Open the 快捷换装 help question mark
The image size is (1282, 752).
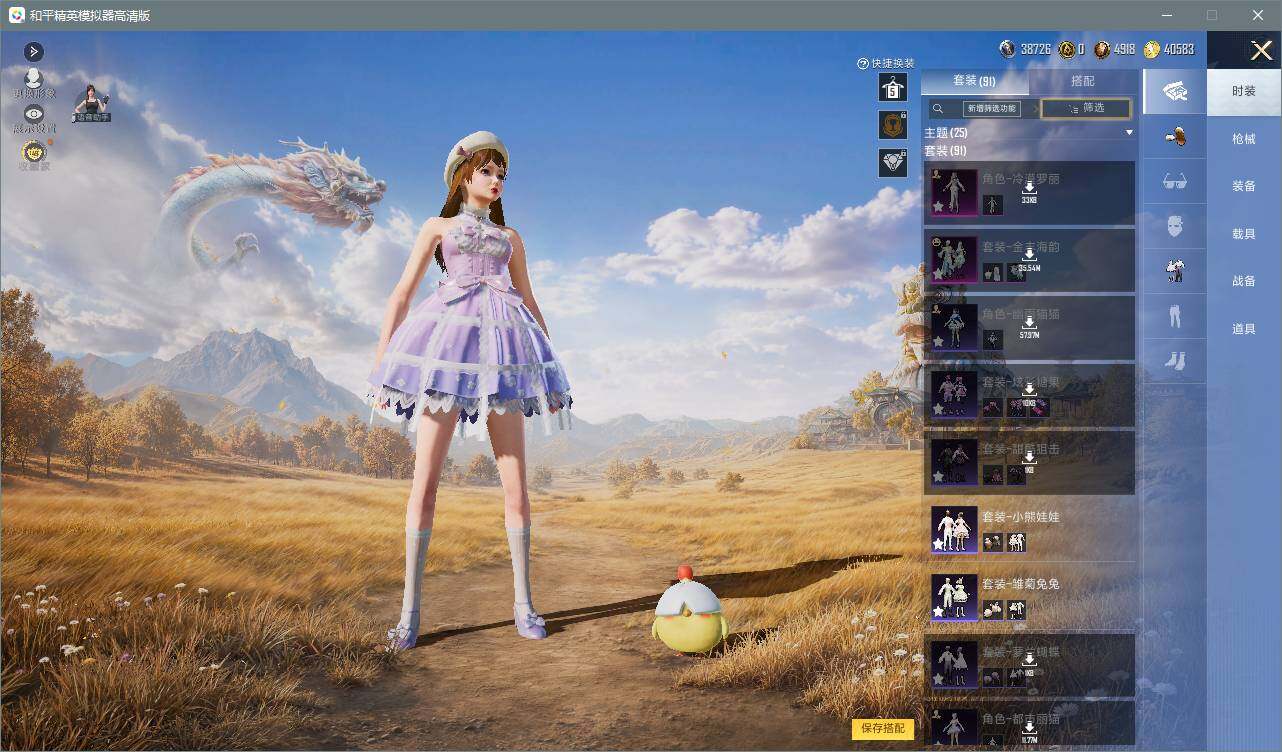(x=863, y=64)
